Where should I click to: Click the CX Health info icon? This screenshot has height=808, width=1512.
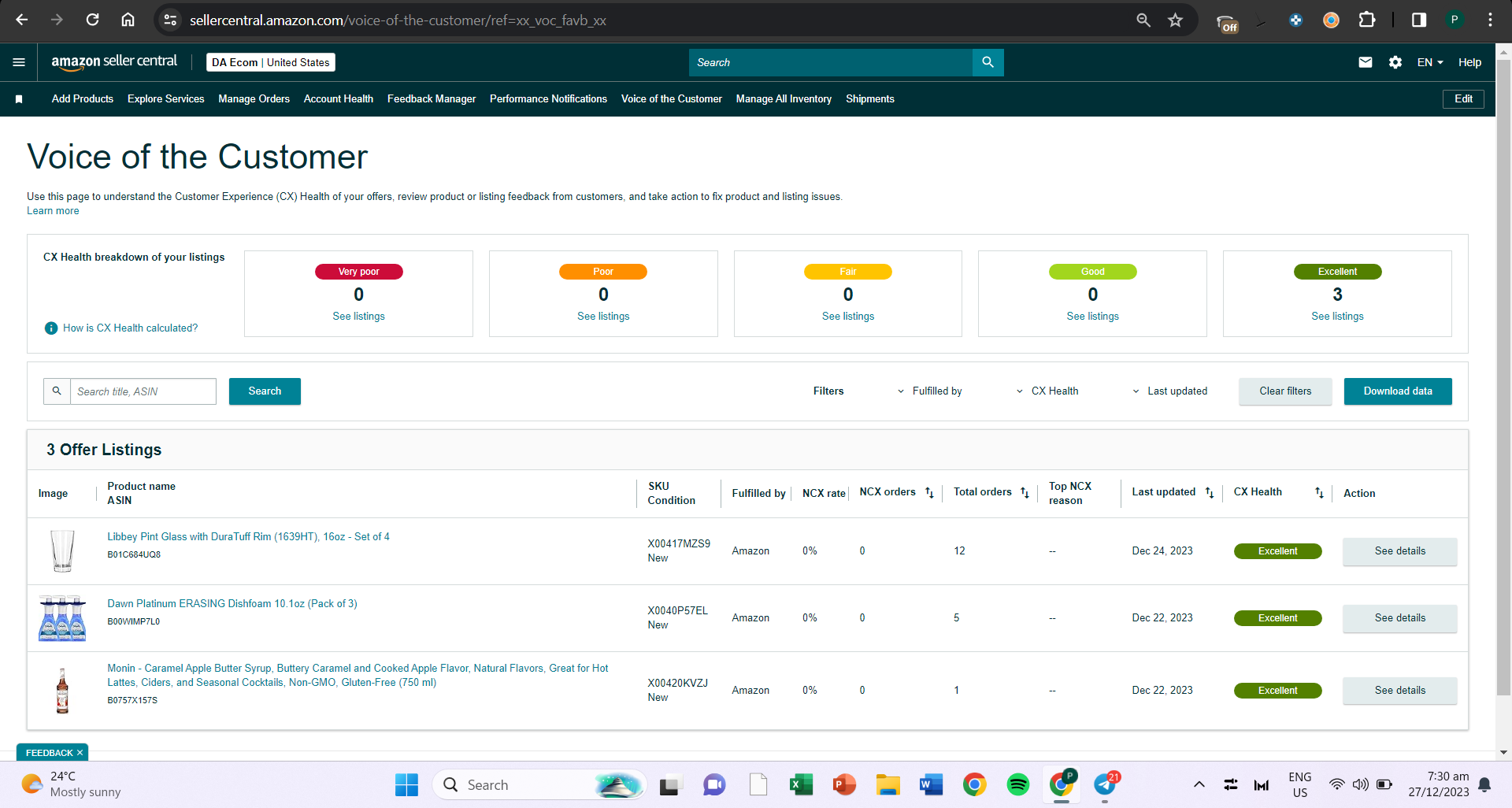click(51, 328)
